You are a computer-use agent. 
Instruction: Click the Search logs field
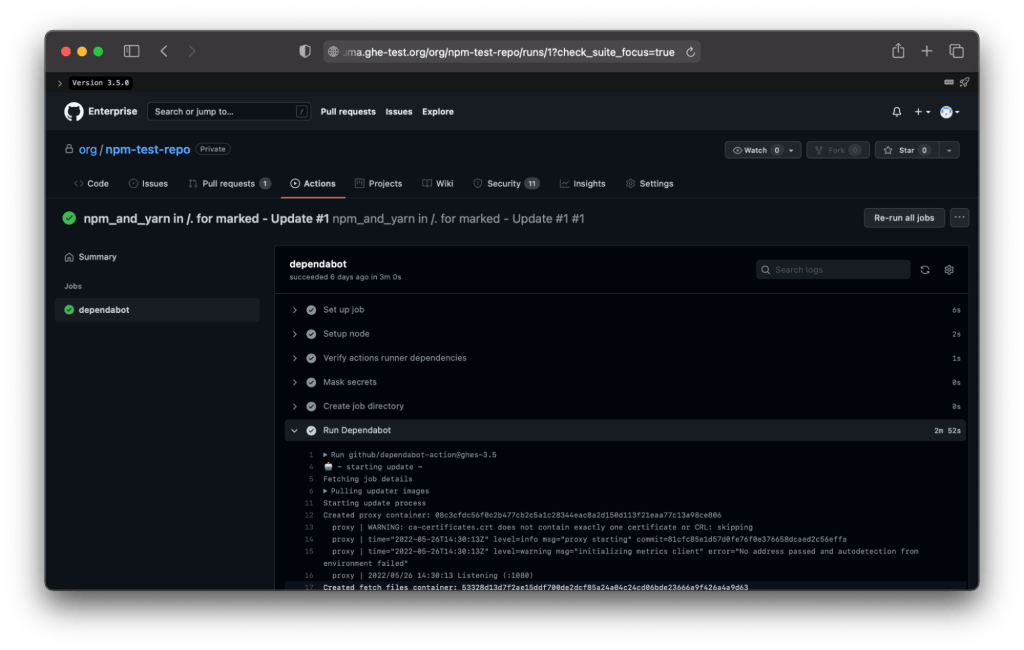[x=833, y=270]
